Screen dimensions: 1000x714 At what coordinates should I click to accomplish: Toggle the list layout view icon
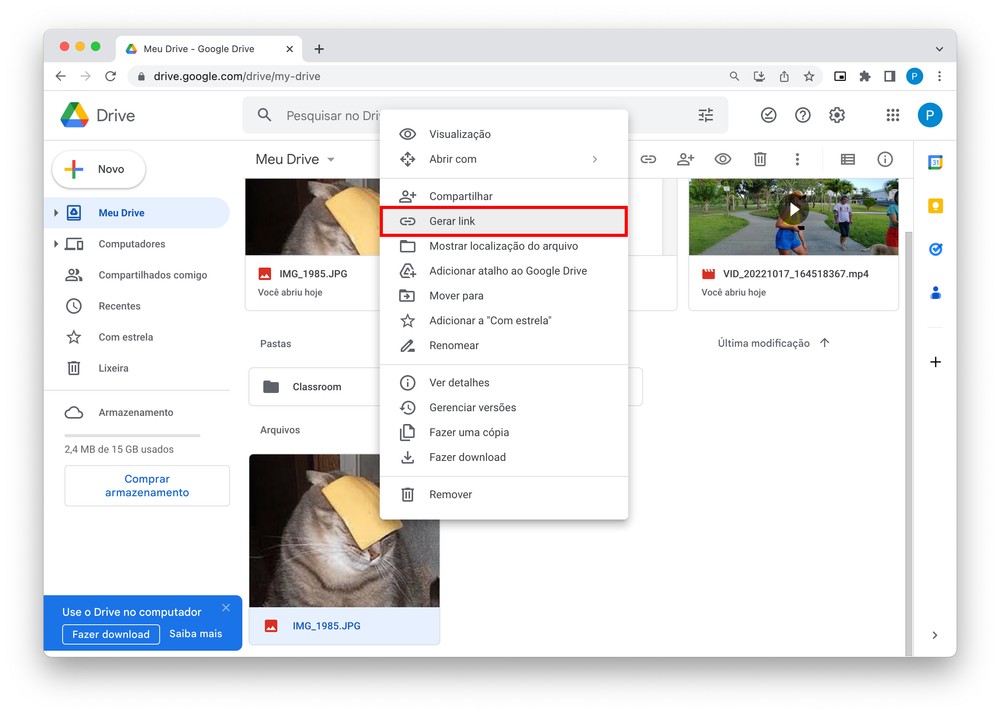point(848,159)
